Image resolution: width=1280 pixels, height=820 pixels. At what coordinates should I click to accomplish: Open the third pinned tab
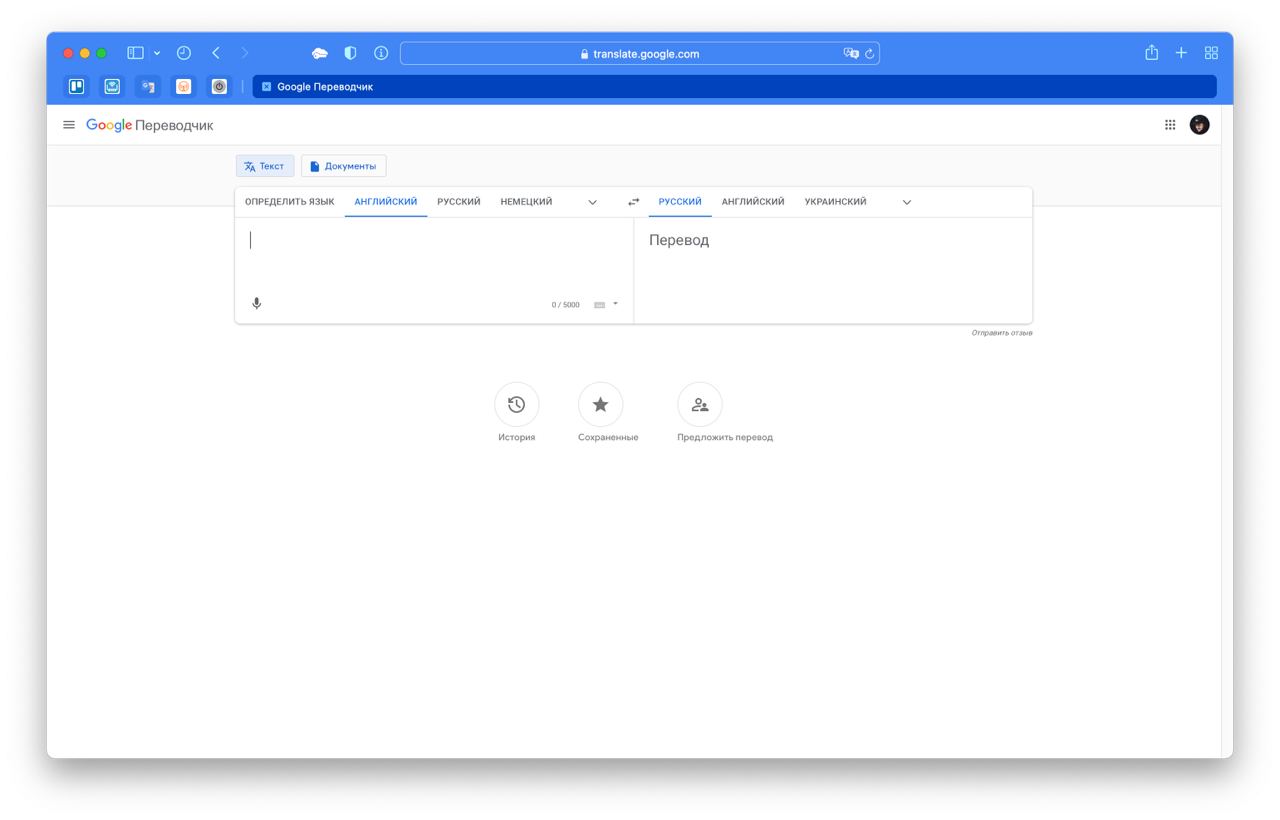(x=148, y=87)
